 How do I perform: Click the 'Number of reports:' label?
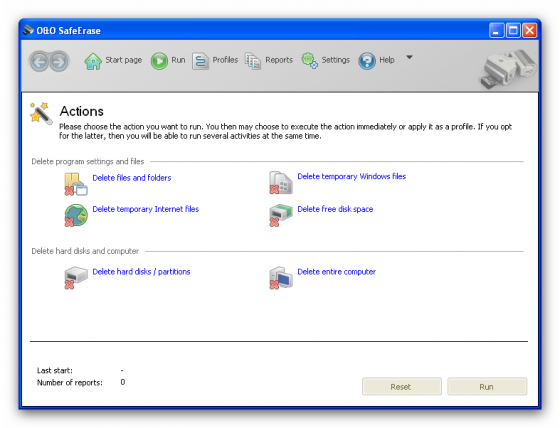pyautogui.click(x=70, y=383)
